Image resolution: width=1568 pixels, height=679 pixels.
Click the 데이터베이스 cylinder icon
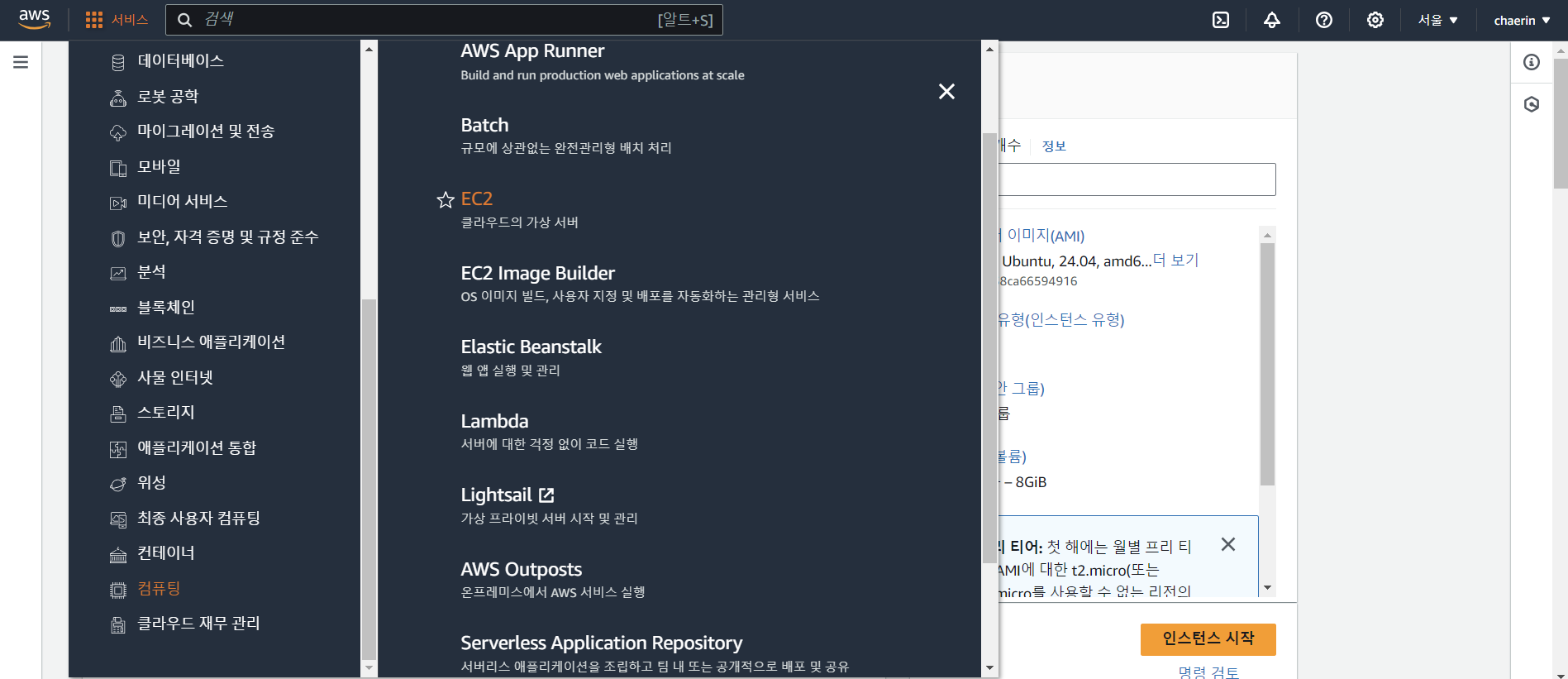118,63
